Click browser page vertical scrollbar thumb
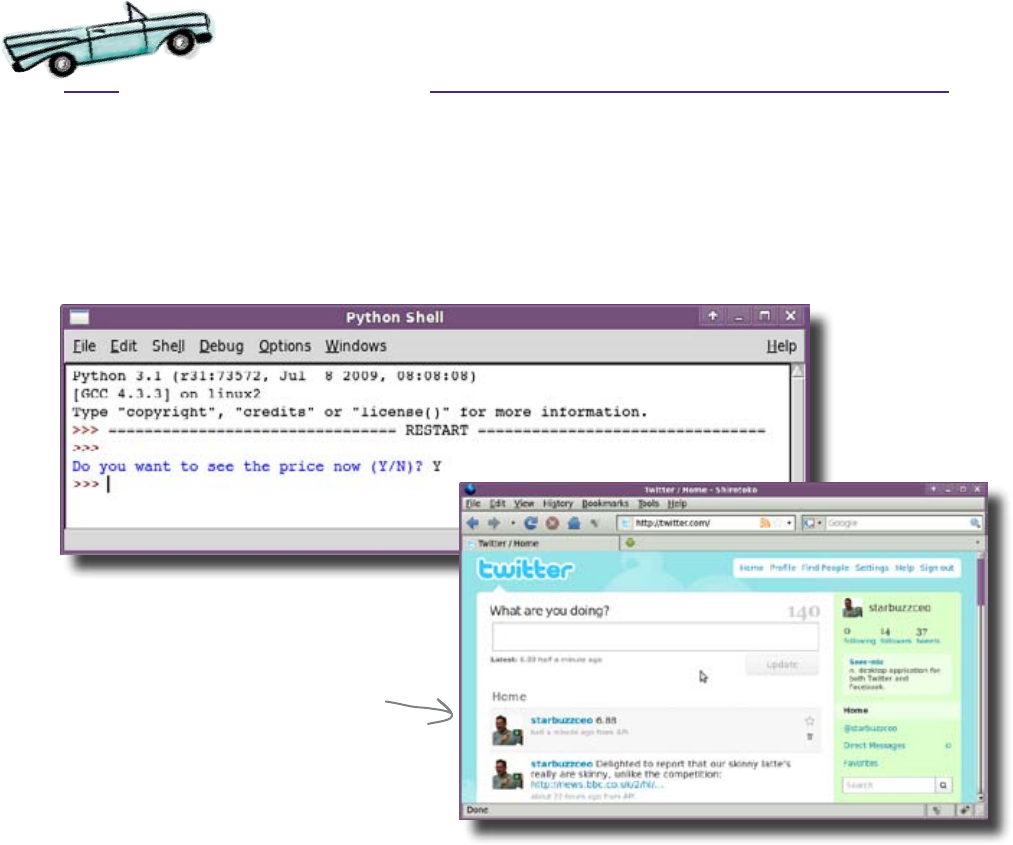Viewport: 1013px width, 845px height. tap(980, 581)
